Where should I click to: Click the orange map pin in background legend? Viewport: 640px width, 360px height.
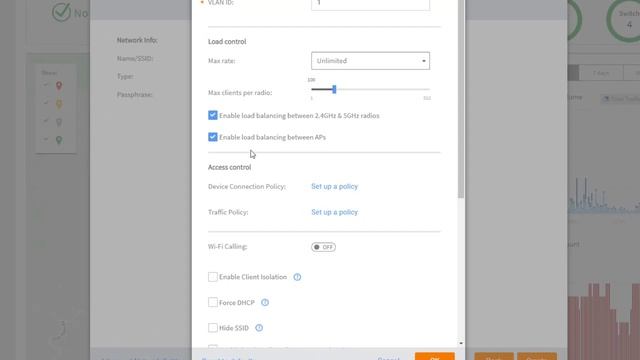click(x=59, y=104)
